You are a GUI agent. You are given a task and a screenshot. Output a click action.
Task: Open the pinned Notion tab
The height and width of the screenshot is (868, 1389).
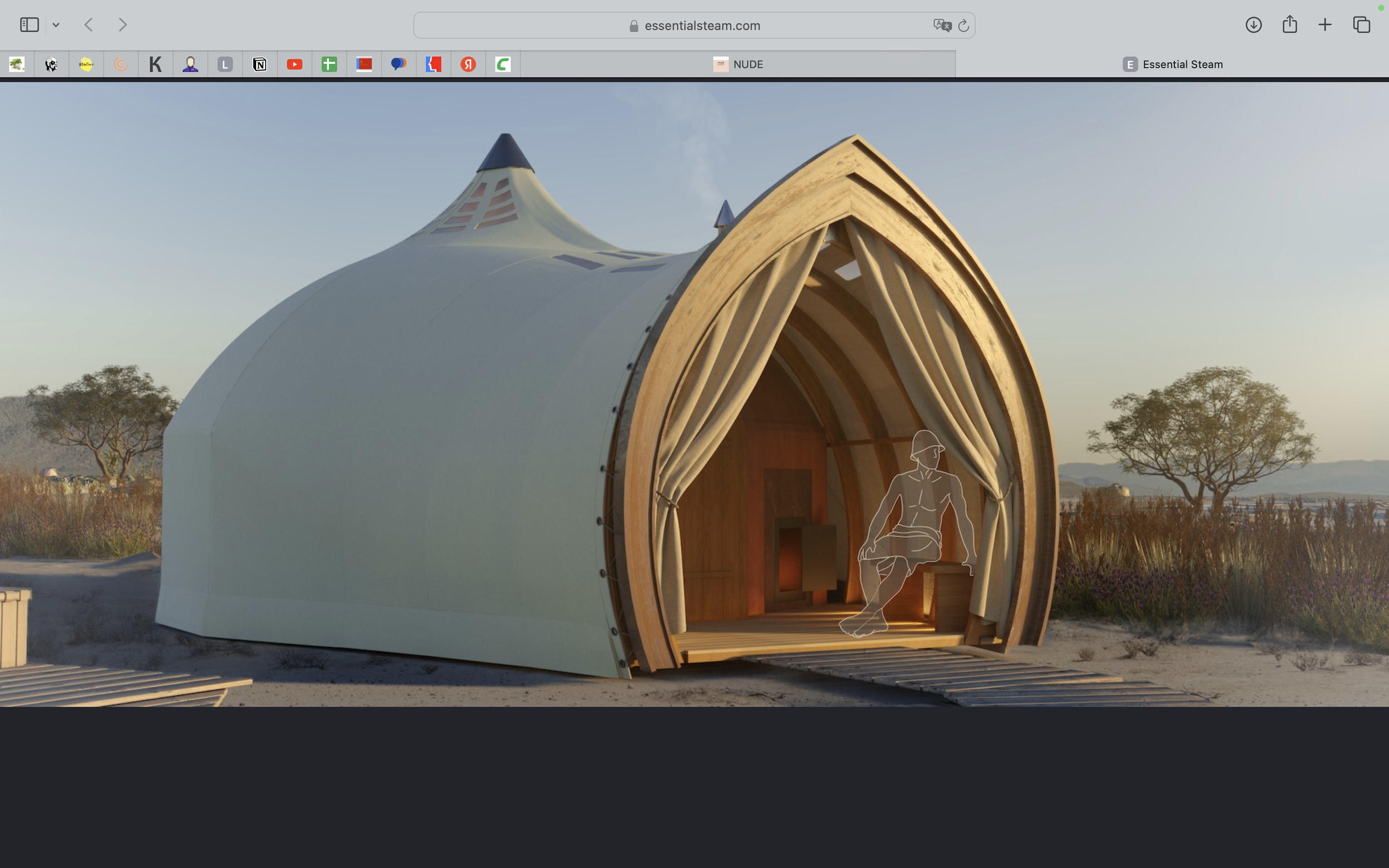(259, 64)
